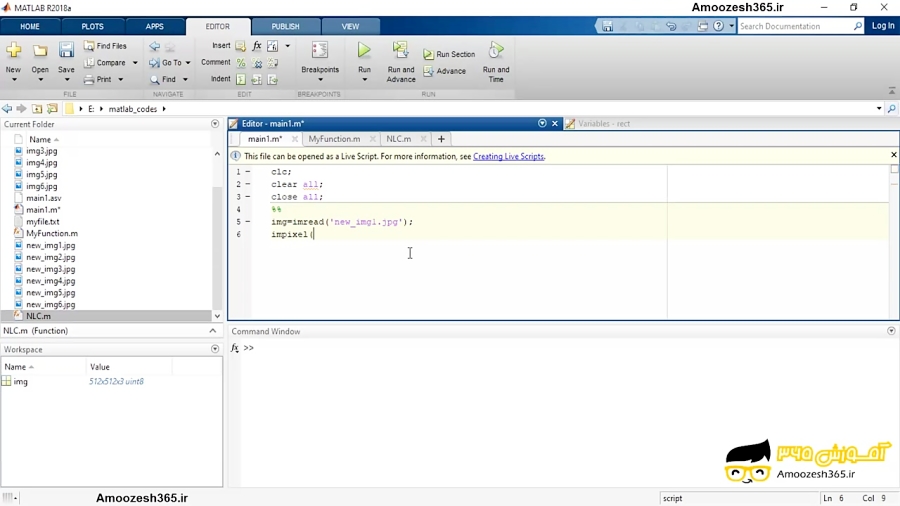Switch to the PLOTS ribbon tab
900x506 pixels.
92,27
